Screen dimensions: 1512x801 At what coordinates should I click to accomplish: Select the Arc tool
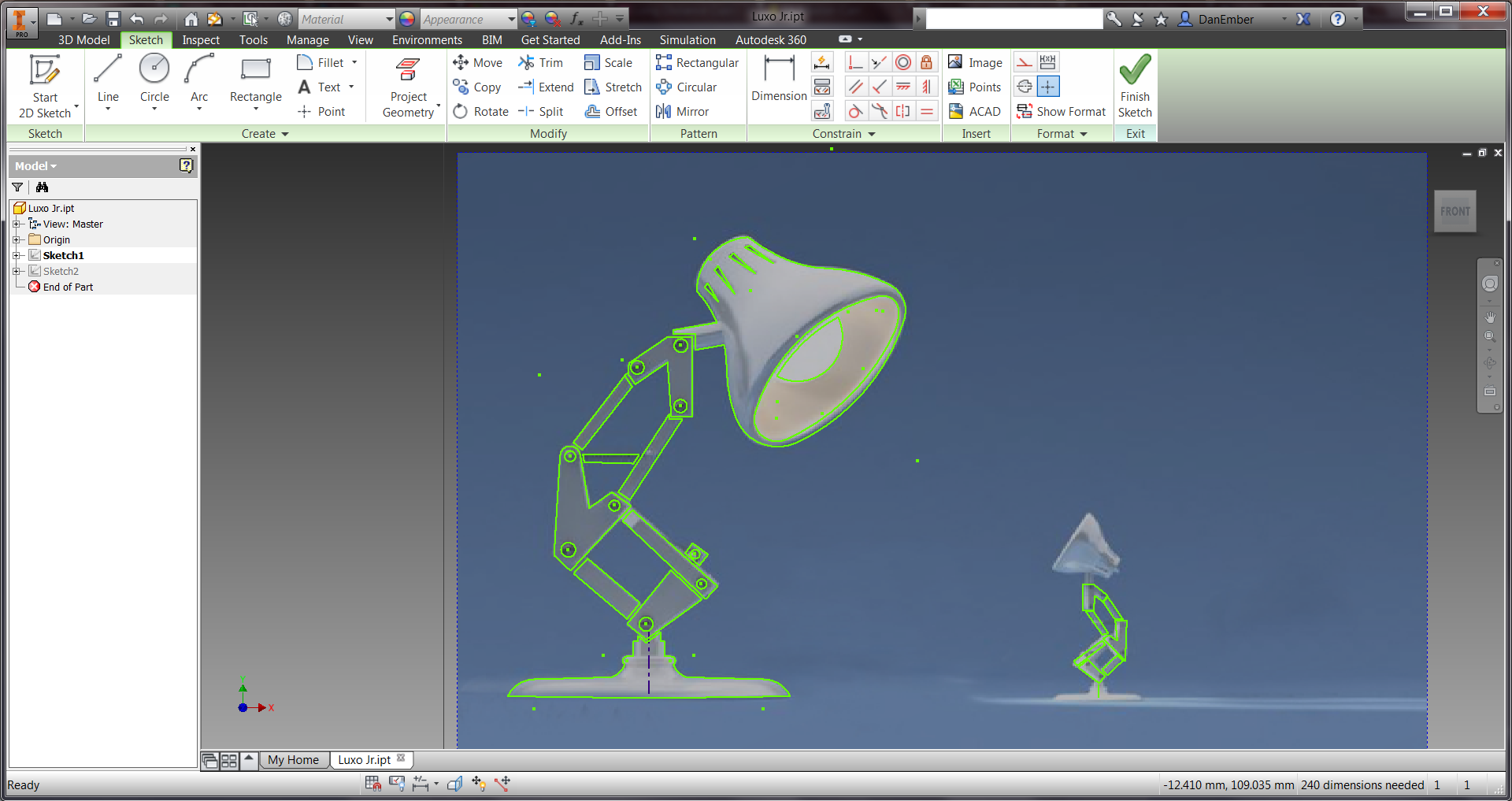click(199, 79)
